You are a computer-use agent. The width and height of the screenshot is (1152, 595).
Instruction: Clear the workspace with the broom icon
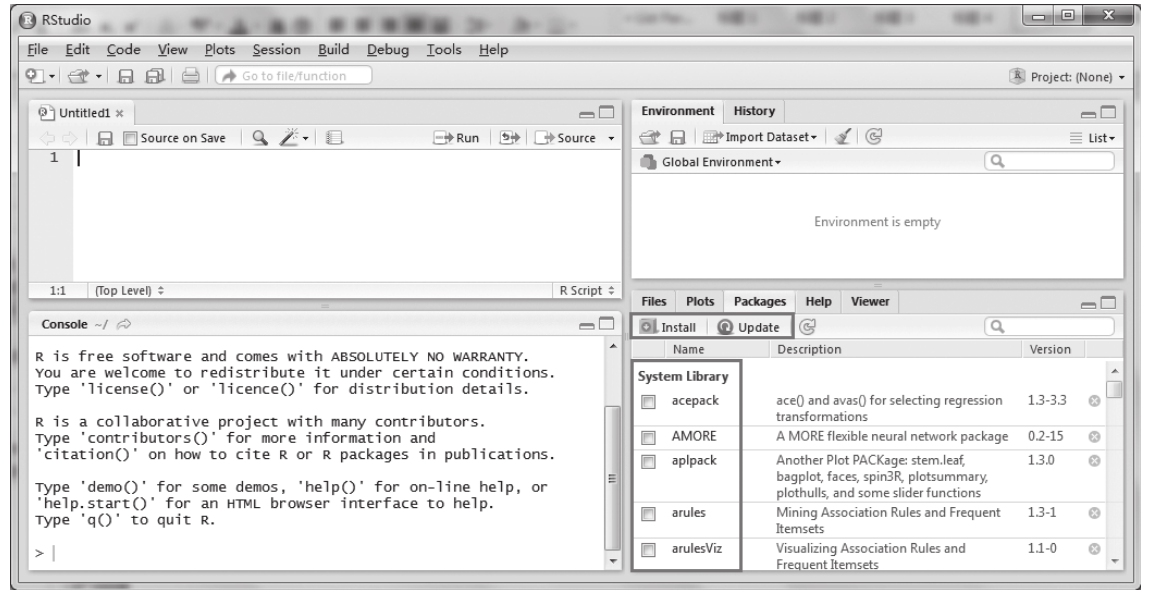(843, 137)
